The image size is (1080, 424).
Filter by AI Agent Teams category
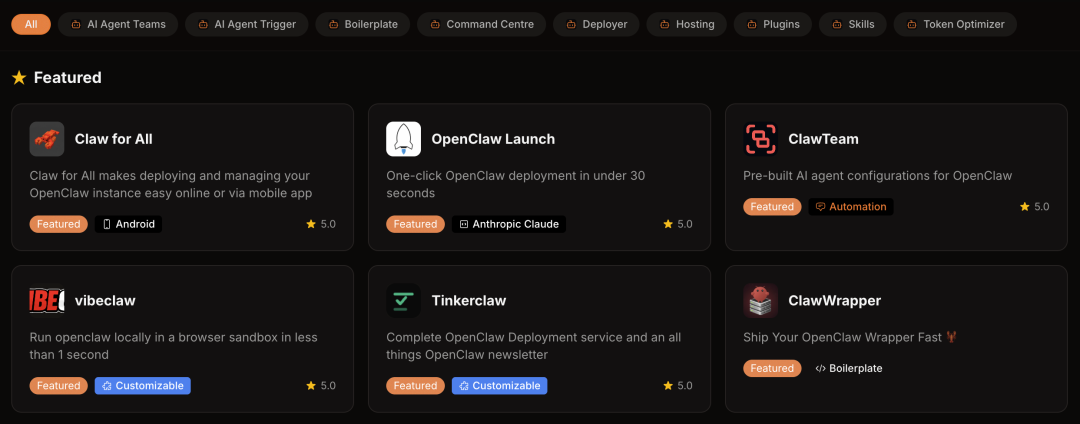118,24
